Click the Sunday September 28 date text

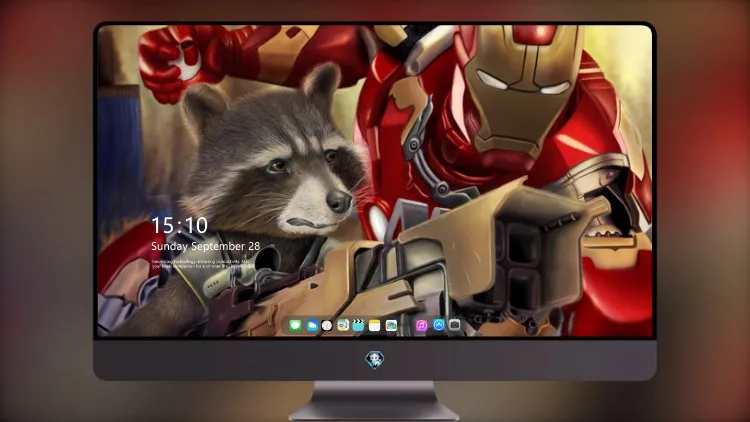click(x=206, y=246)
